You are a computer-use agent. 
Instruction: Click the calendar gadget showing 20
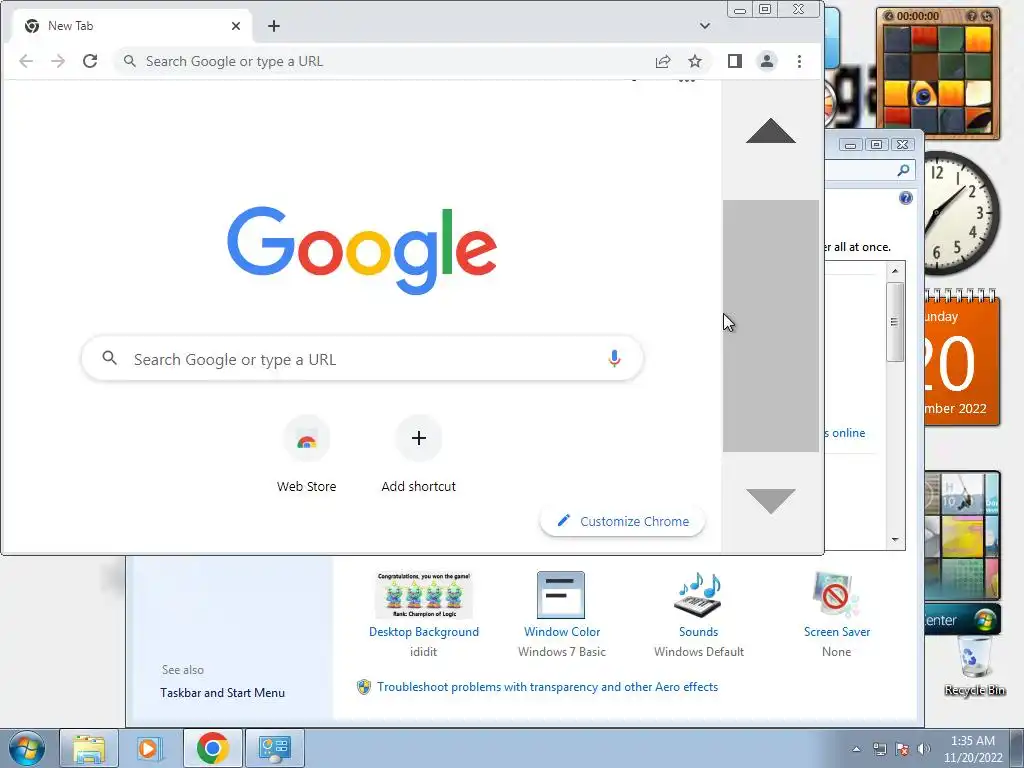pyautogui.click(x=962, y=358)
